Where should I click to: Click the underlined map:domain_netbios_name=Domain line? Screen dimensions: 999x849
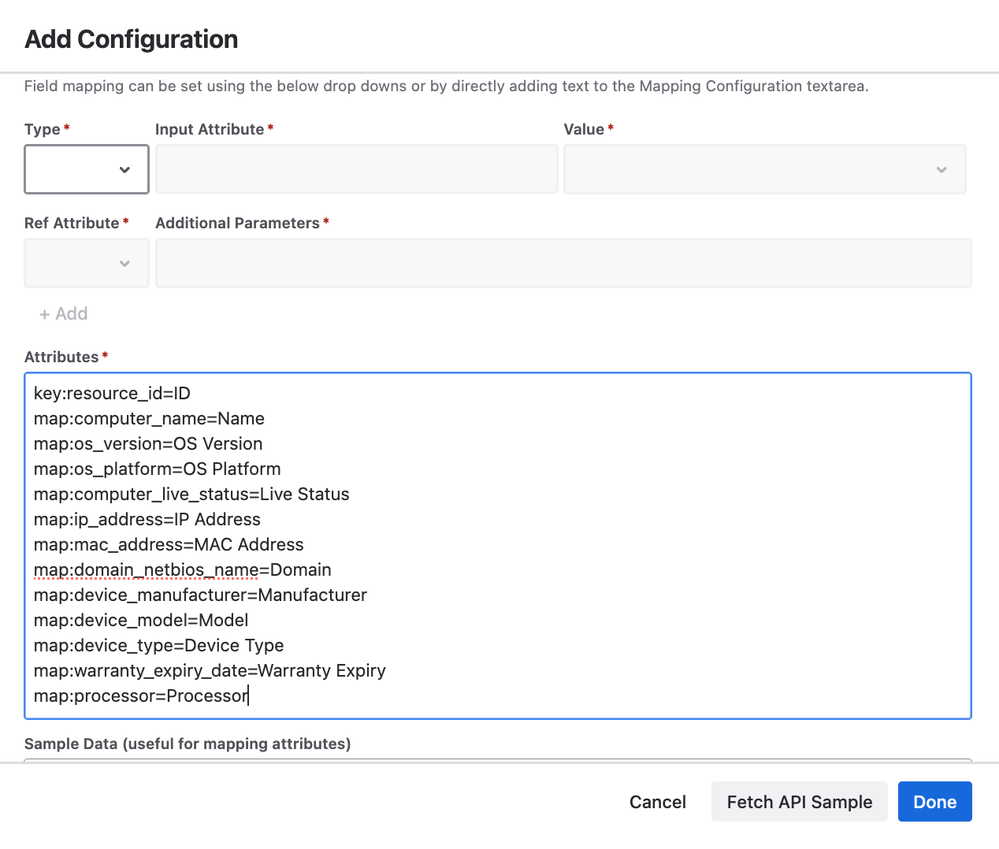click(x=182, y=570)
